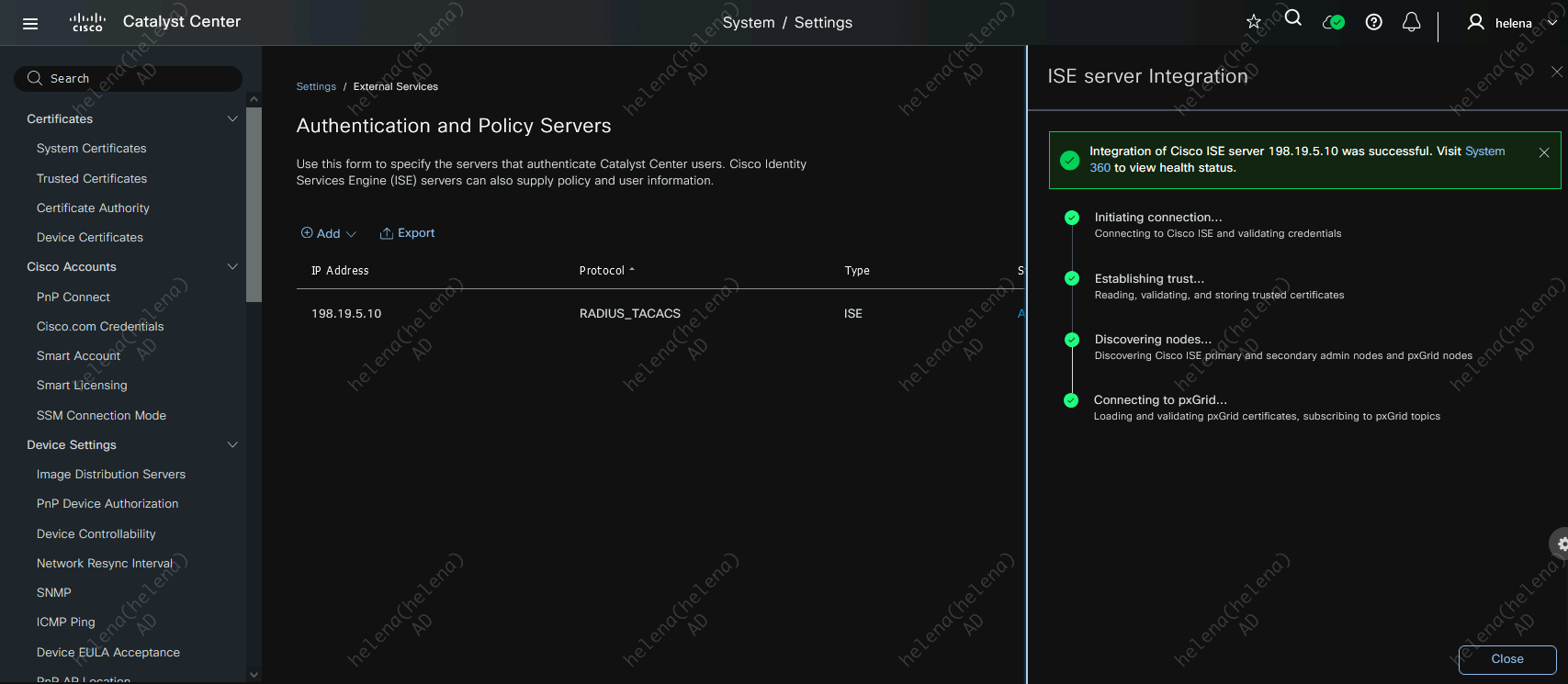Collapse the Certificates section

click(x=232, y=118)
